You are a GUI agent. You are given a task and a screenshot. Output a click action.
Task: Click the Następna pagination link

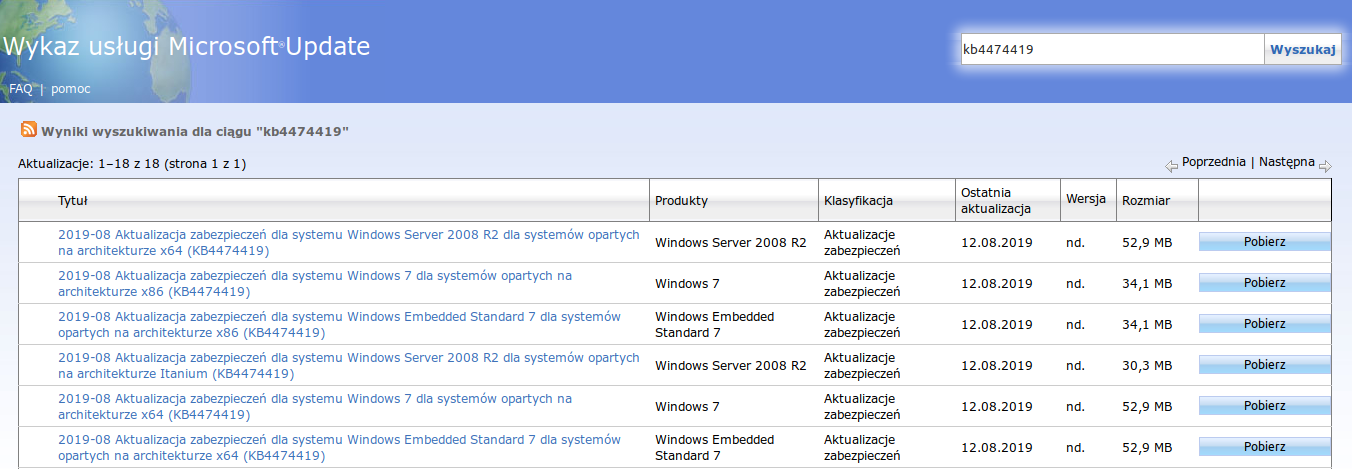[x=1287, y=161]
